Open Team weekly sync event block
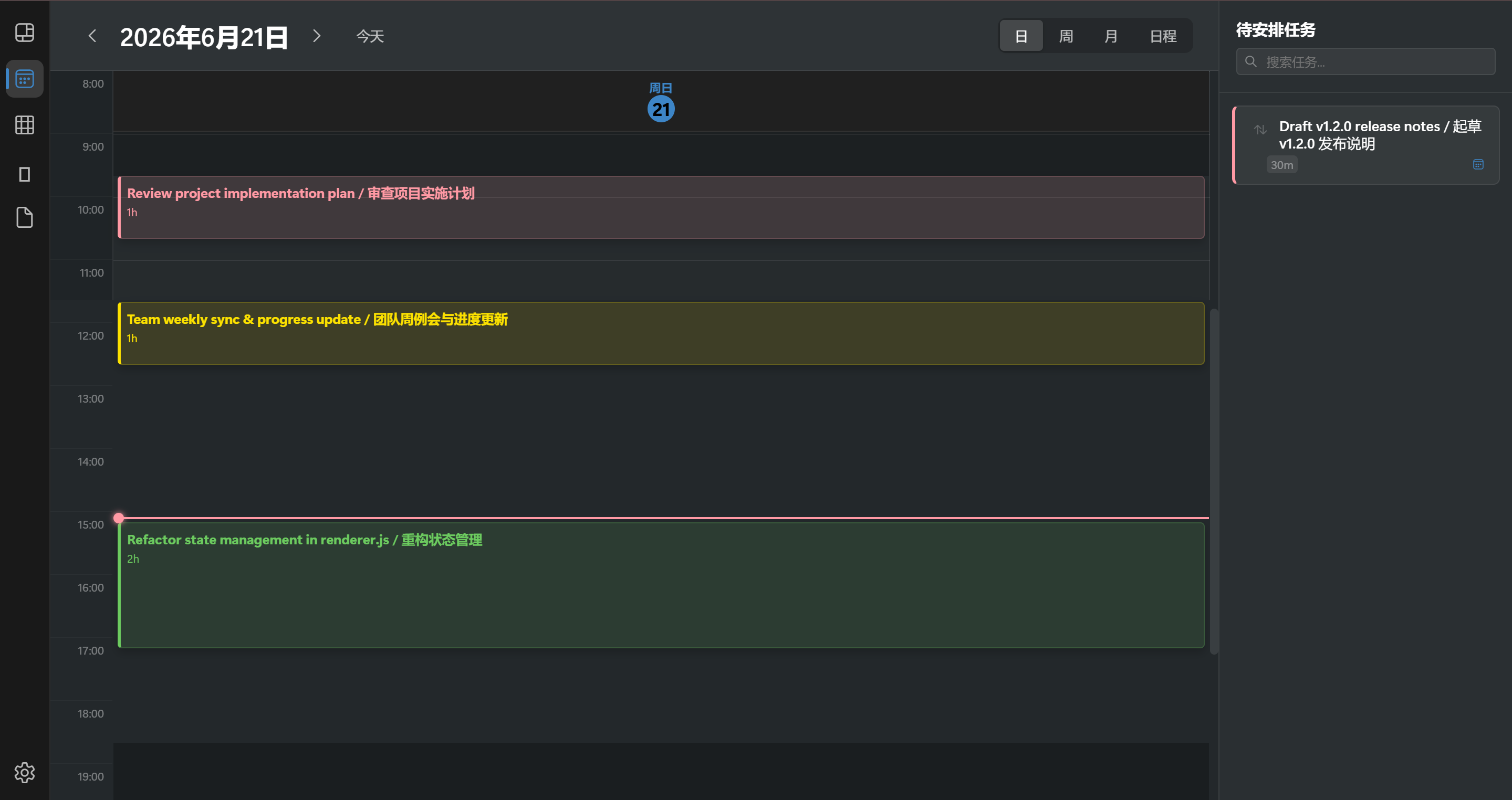Image resolution: width=1512 pixels, height=800 pixels. tap(661, 333)
